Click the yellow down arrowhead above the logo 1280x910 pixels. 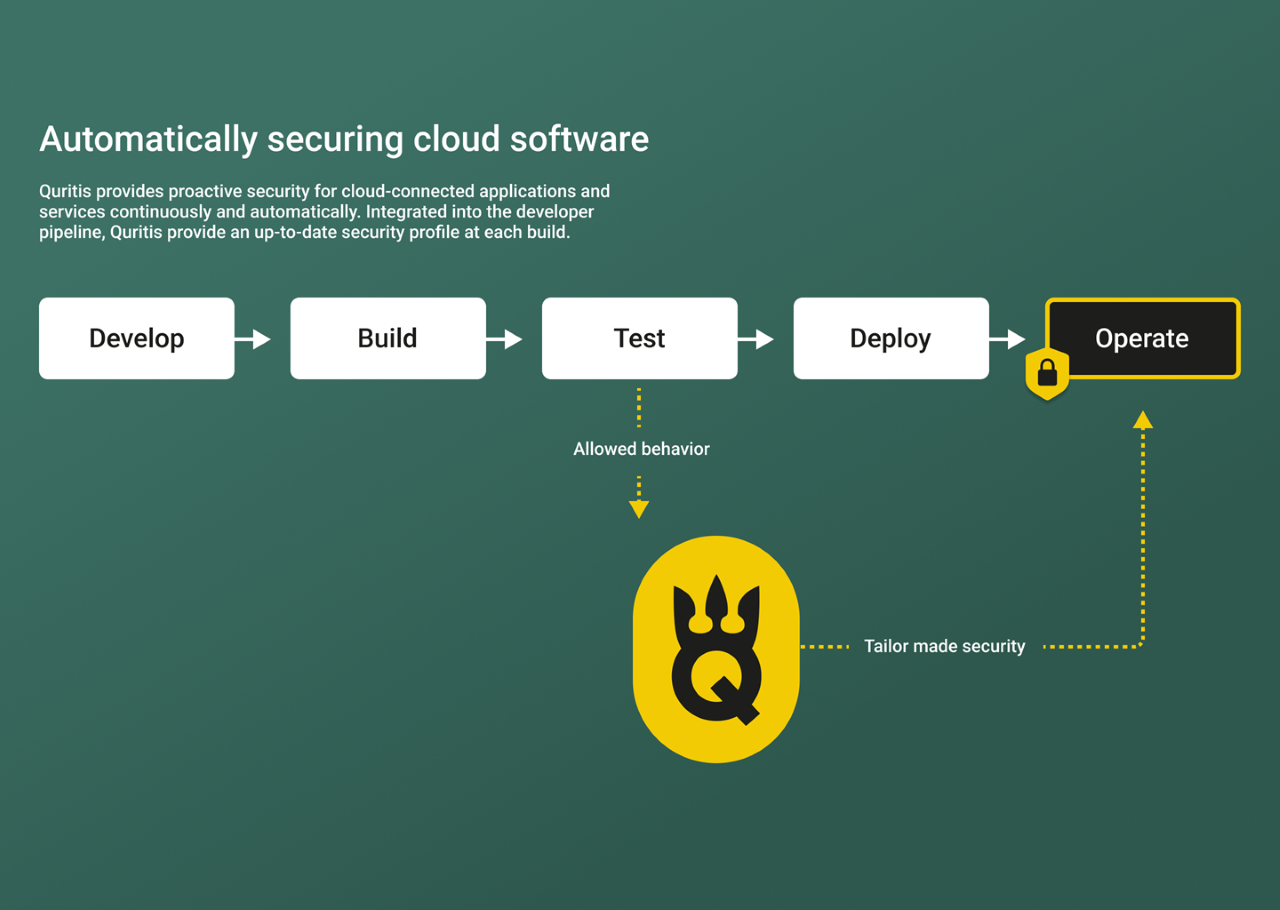[639, 509]
